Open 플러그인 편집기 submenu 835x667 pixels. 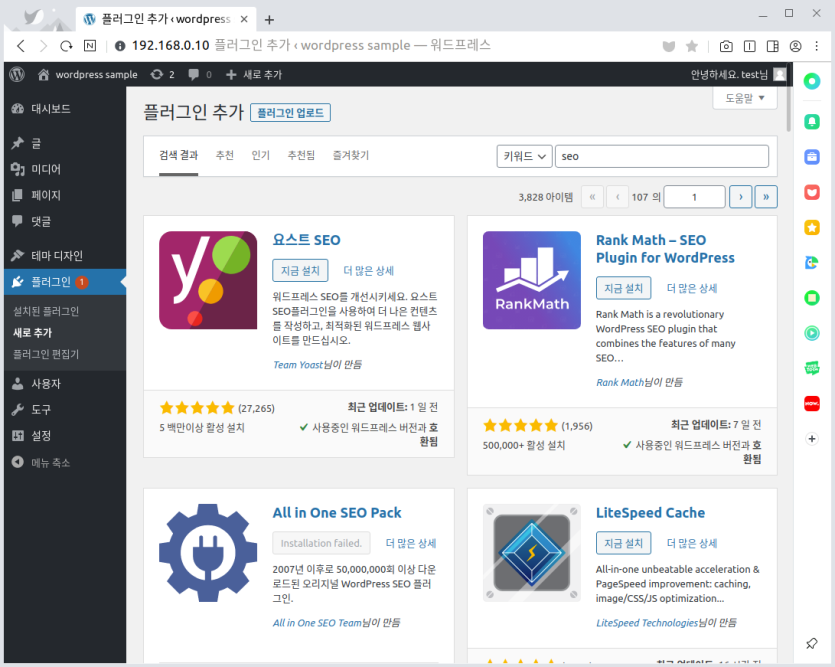(x=46, y=355)
